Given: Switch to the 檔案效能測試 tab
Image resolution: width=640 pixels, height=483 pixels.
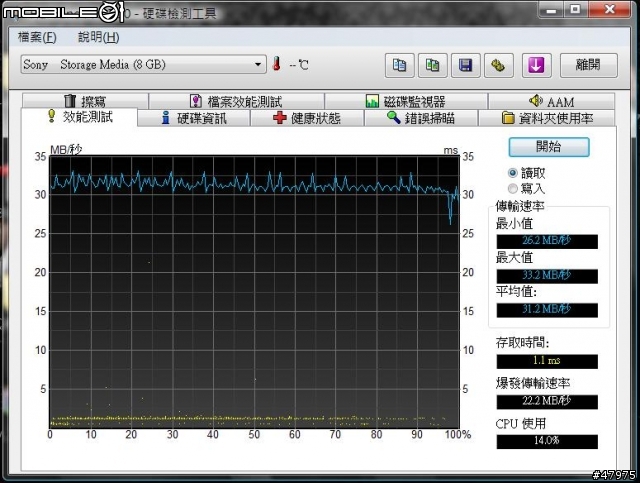Looking at the screenshot, I should click(x=237, y=101).
